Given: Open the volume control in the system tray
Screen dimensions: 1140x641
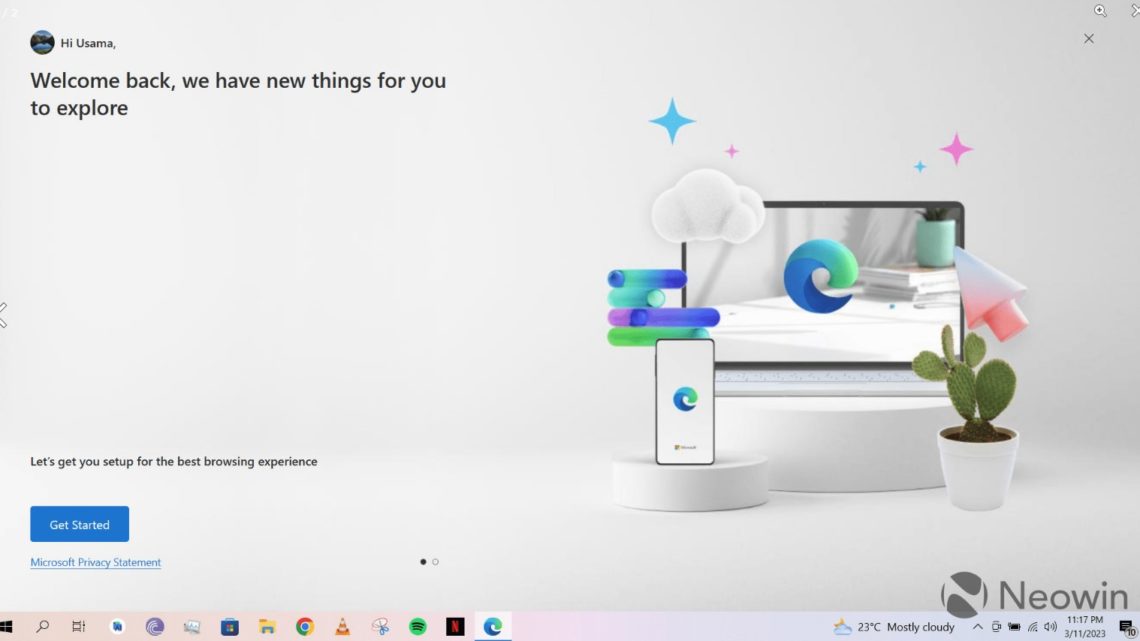Looking at the screenshot, I should coord(1049,627).
